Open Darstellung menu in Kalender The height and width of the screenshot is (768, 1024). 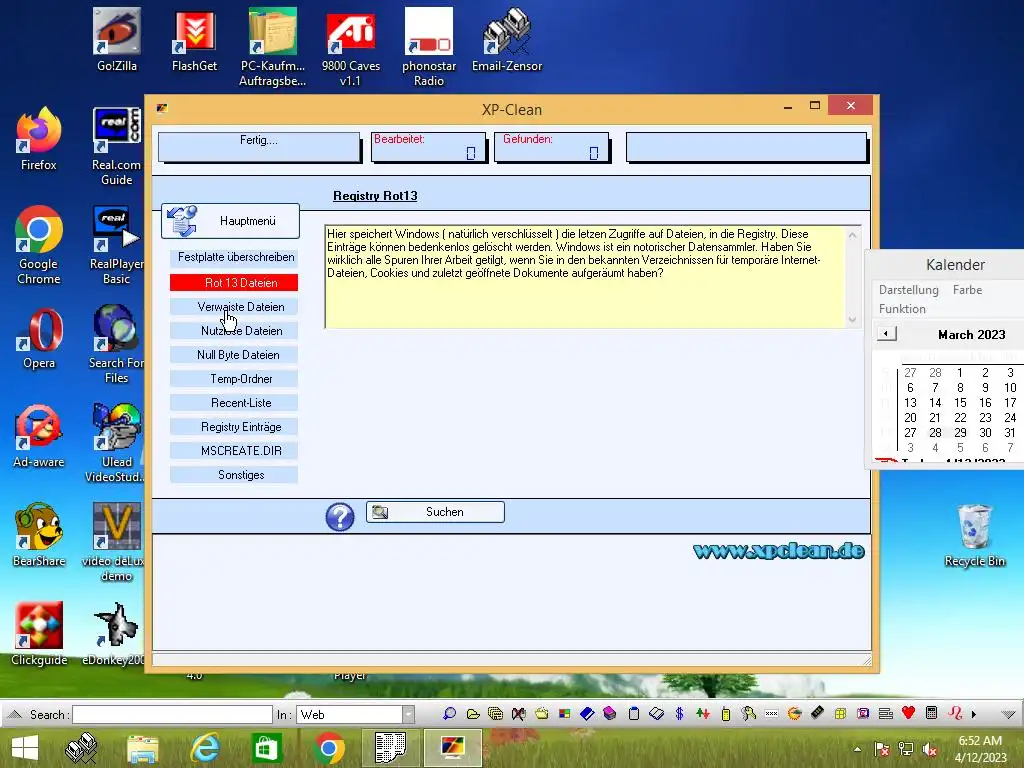click(x=908, y=290)
